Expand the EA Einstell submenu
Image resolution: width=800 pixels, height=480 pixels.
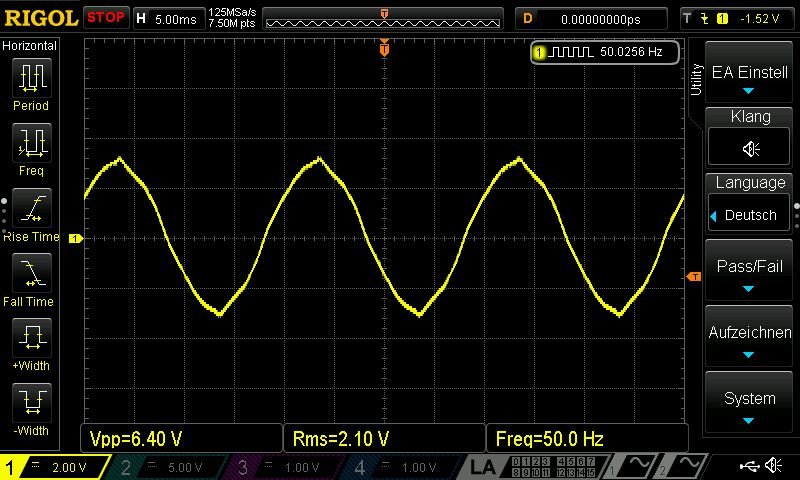[x=750, y=80]
